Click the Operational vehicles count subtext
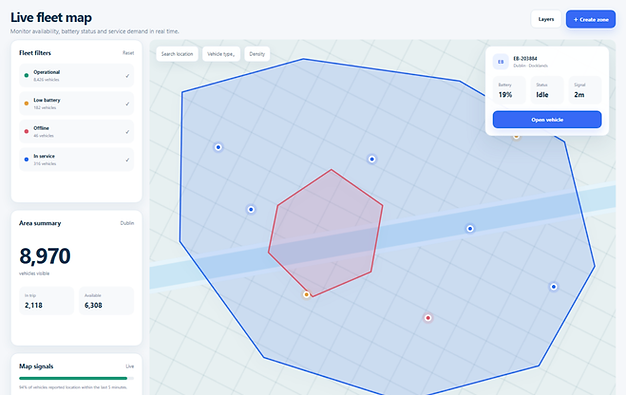The image size is (626, 395). coord(46,80)
